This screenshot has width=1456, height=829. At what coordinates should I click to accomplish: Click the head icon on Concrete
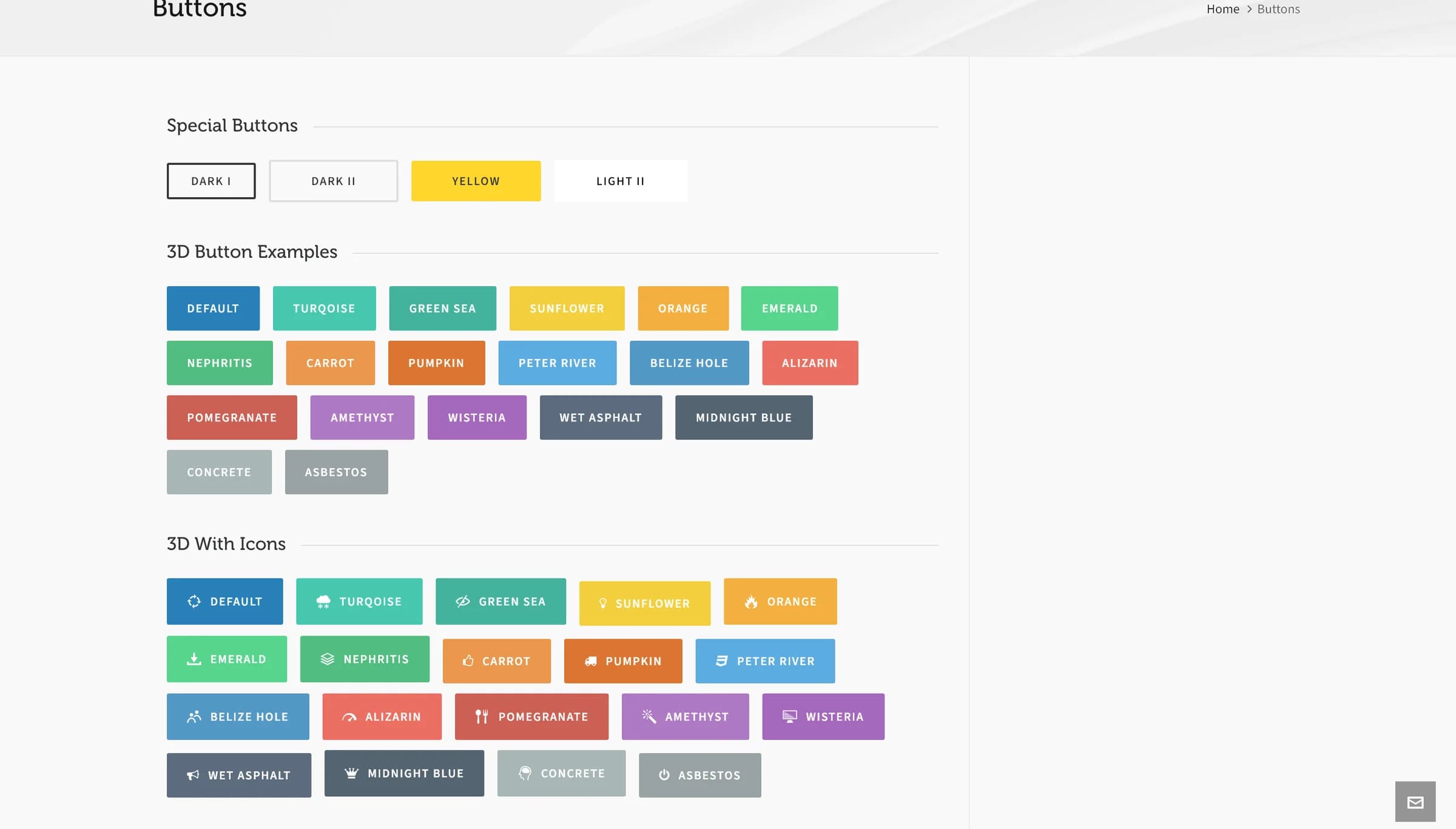click(525, 773)
